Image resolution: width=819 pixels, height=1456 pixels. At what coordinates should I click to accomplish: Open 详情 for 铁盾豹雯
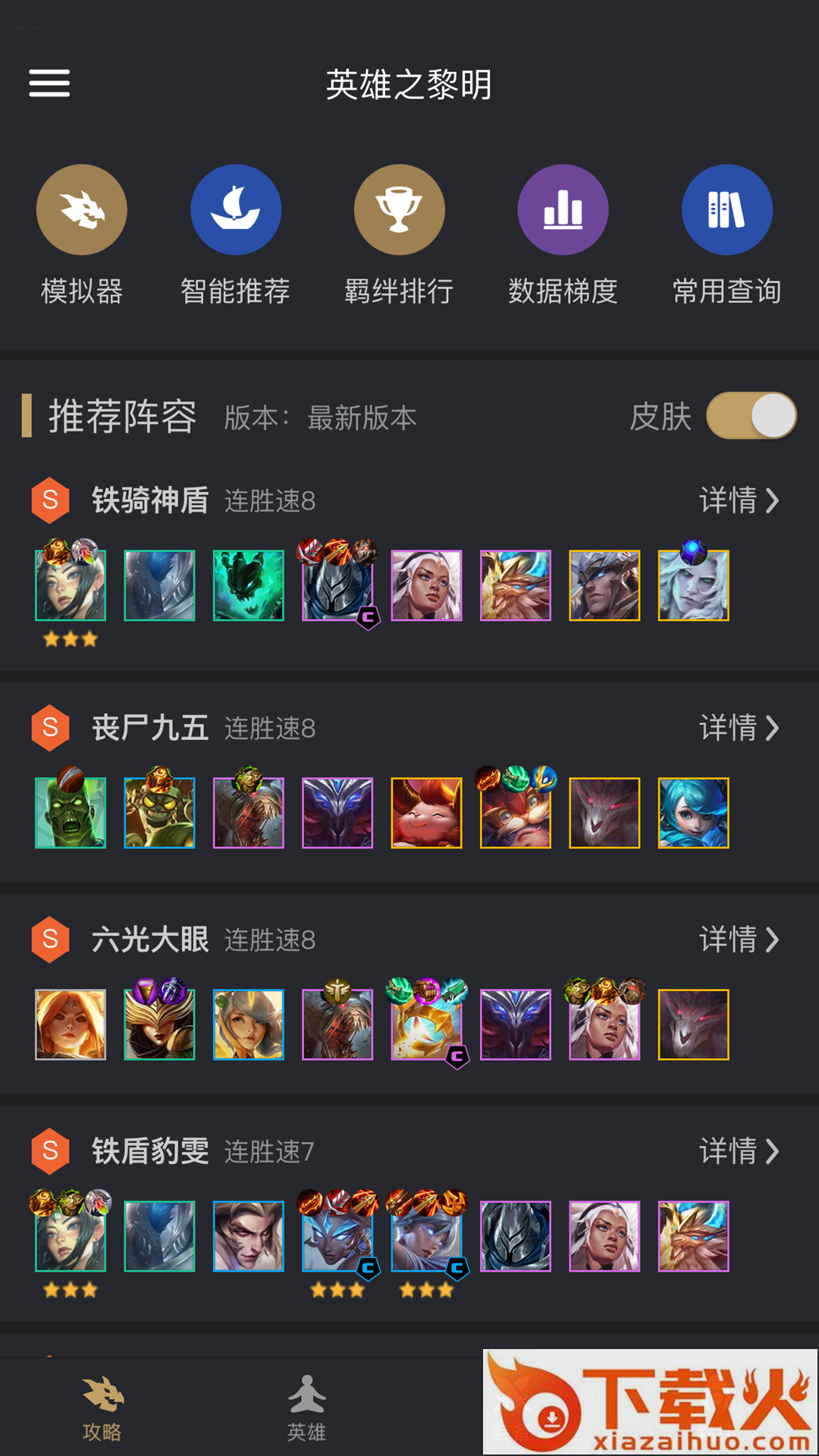point(739,1151)
